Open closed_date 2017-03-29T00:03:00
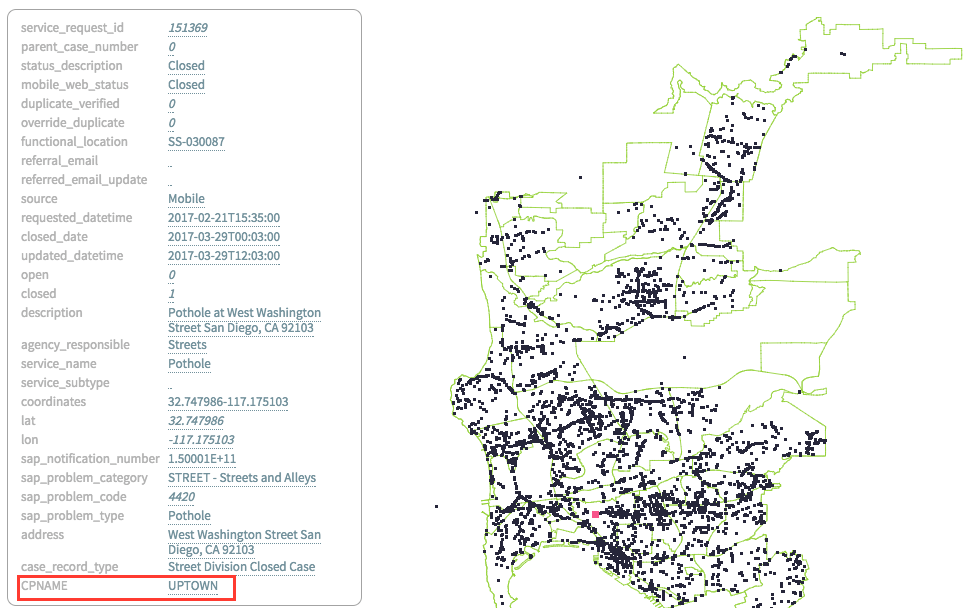This screenshot has width=969, height=608. coord(224,236)
